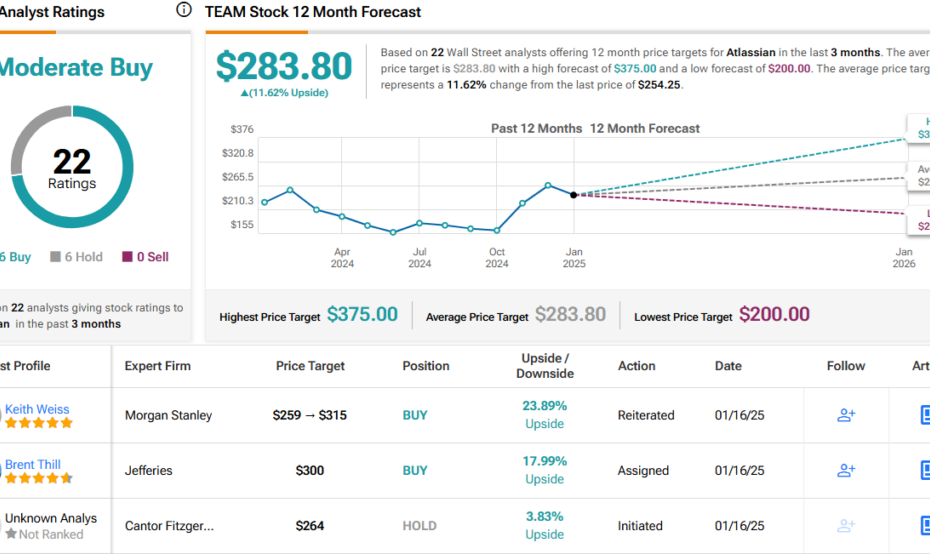930x554 pixels.
Task: Click the Analyst Ratings info icon
Action: click(x=184, y=9)
